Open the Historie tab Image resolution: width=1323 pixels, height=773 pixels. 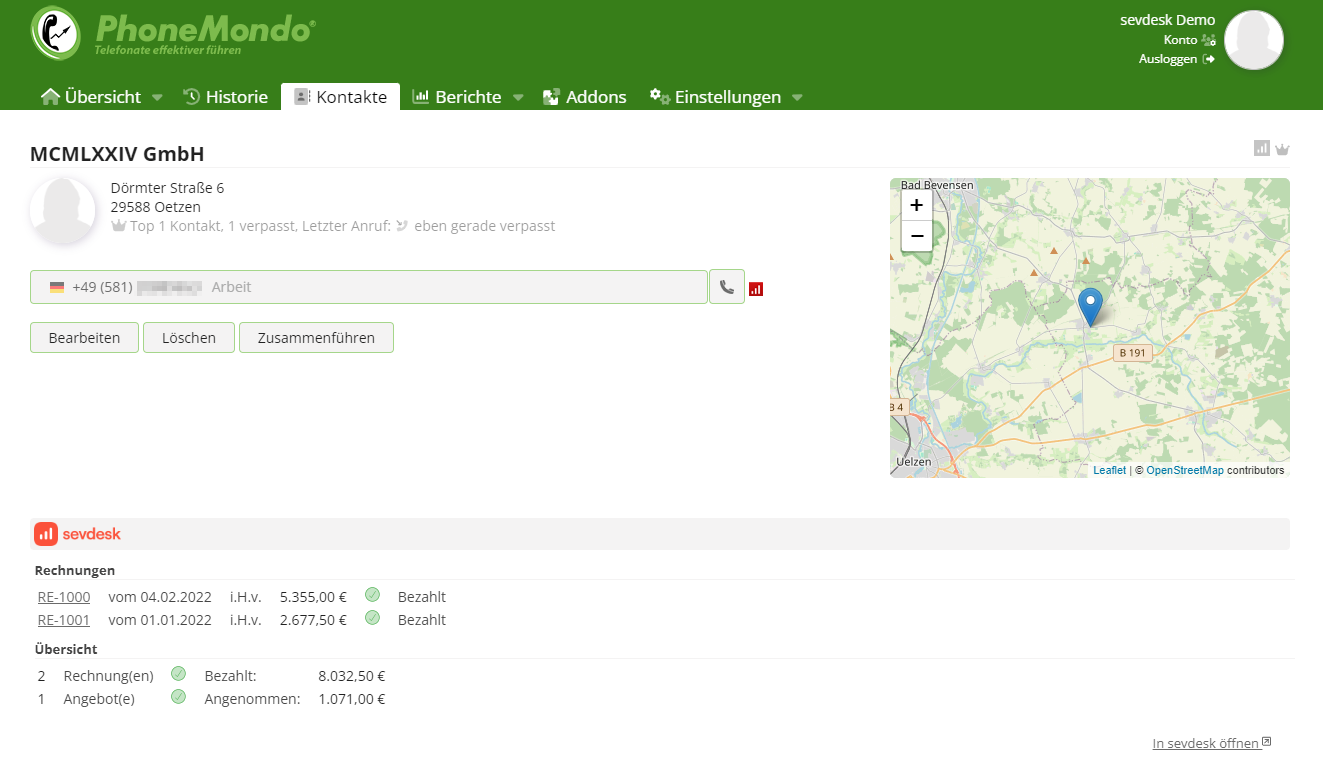226,97
